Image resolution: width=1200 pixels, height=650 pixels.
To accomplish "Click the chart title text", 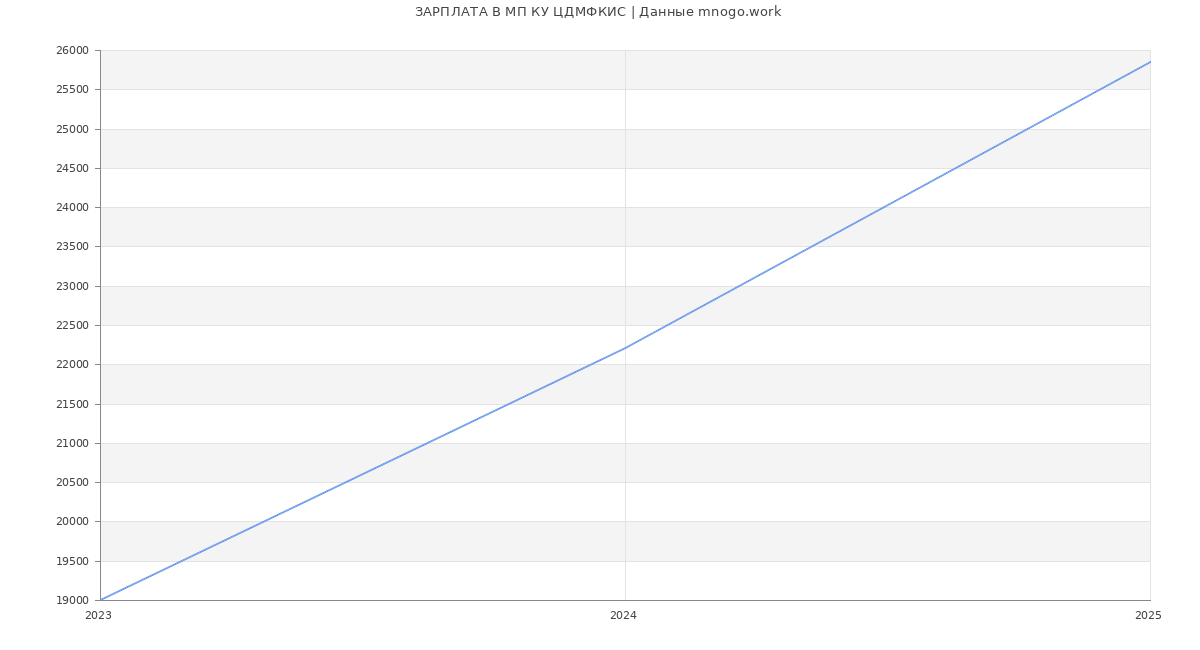I will 598,12.
